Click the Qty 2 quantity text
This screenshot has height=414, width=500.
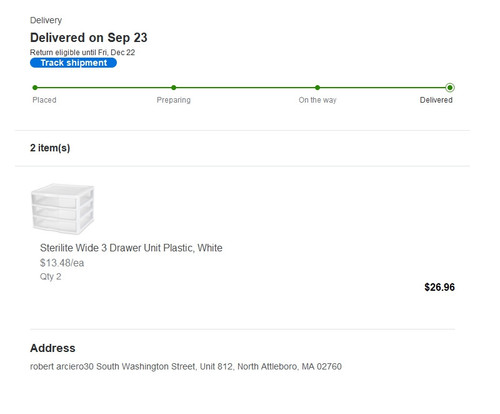pyautogui.click(x=50, y=277)
